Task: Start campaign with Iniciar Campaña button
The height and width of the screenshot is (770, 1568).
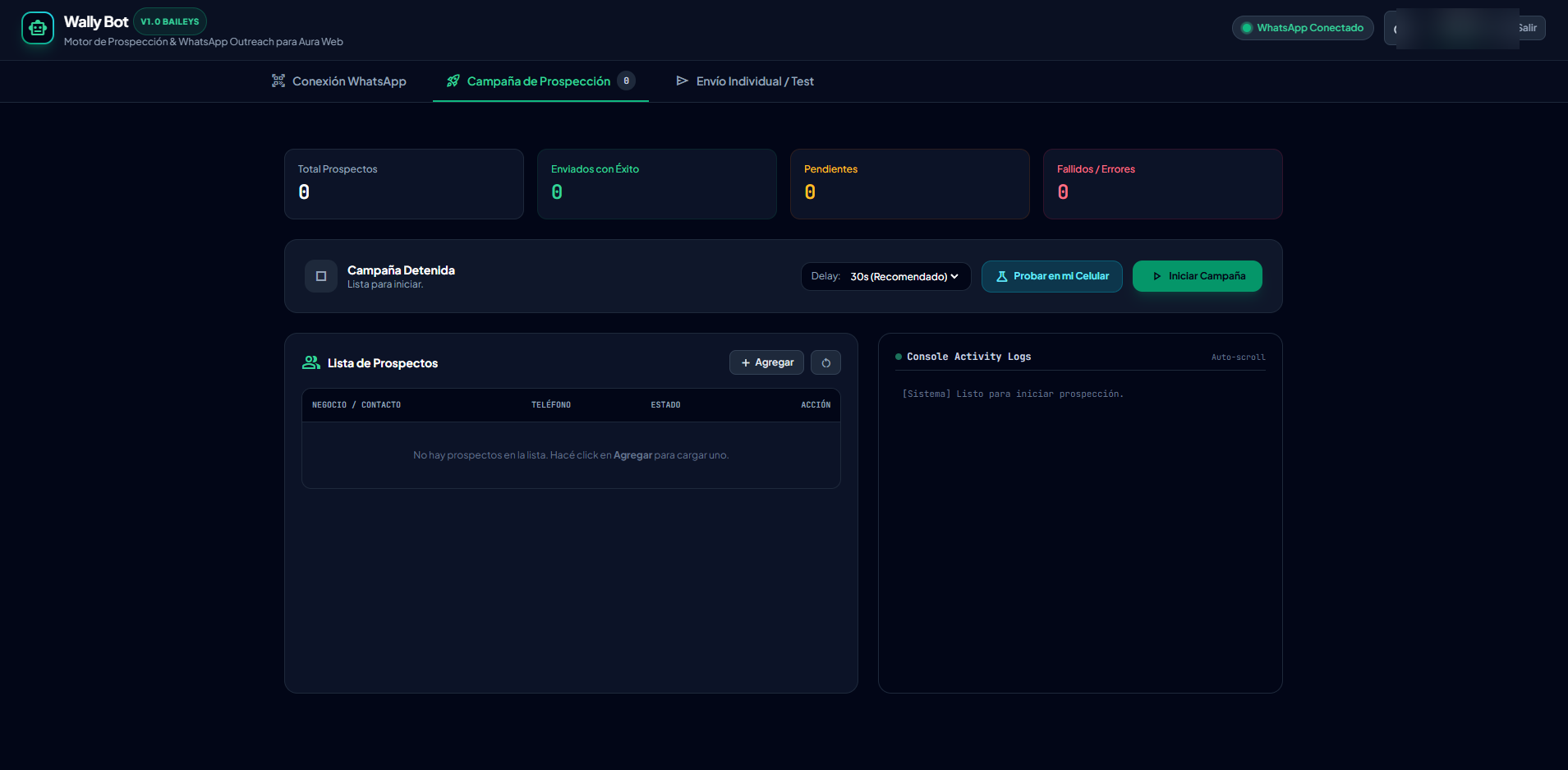Action: point(1198,276)
